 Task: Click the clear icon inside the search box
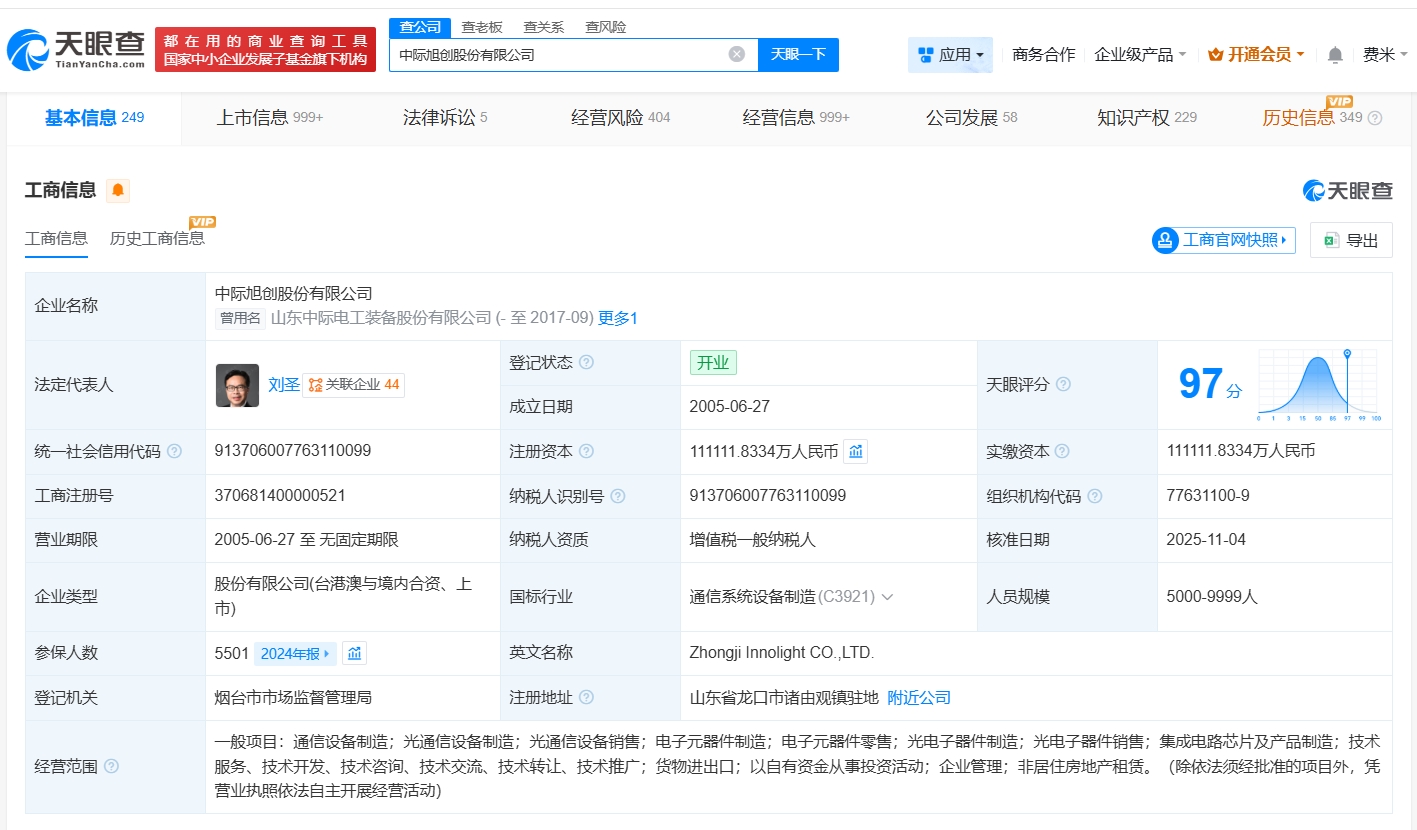737,54
